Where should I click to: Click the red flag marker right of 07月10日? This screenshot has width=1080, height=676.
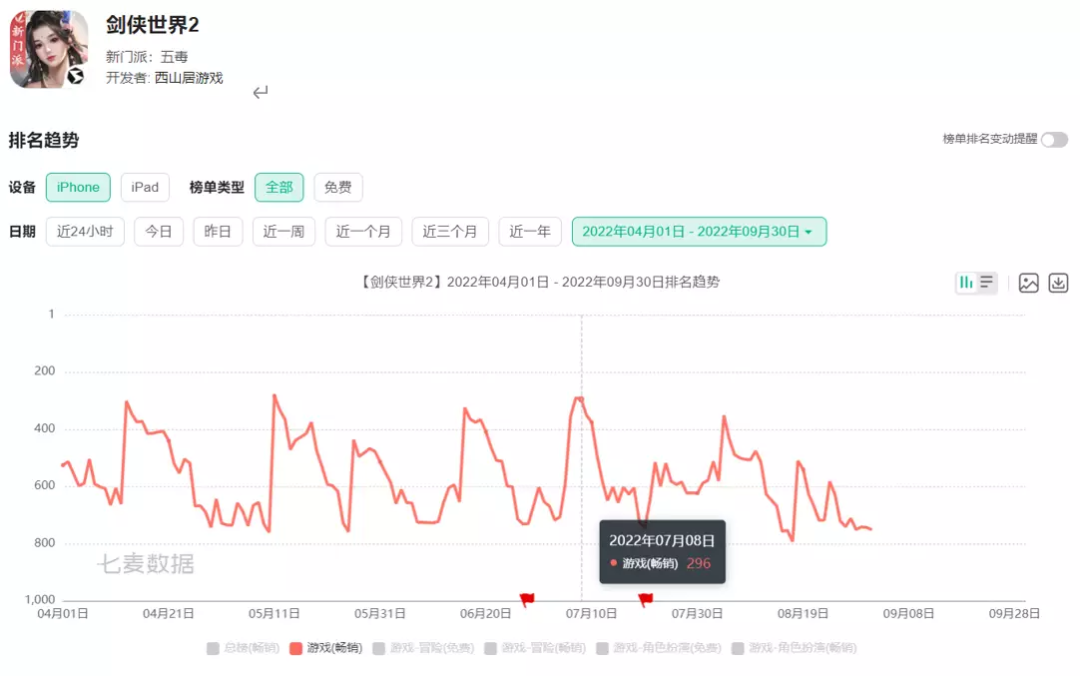(645, 600)
